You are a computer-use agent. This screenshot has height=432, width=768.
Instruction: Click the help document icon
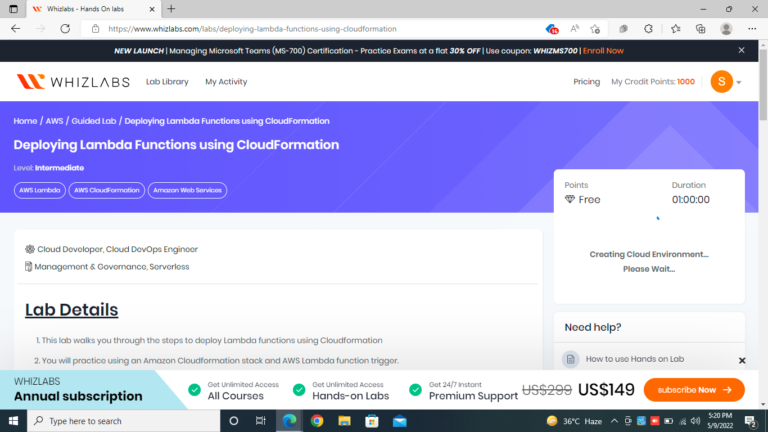[571, 360]
